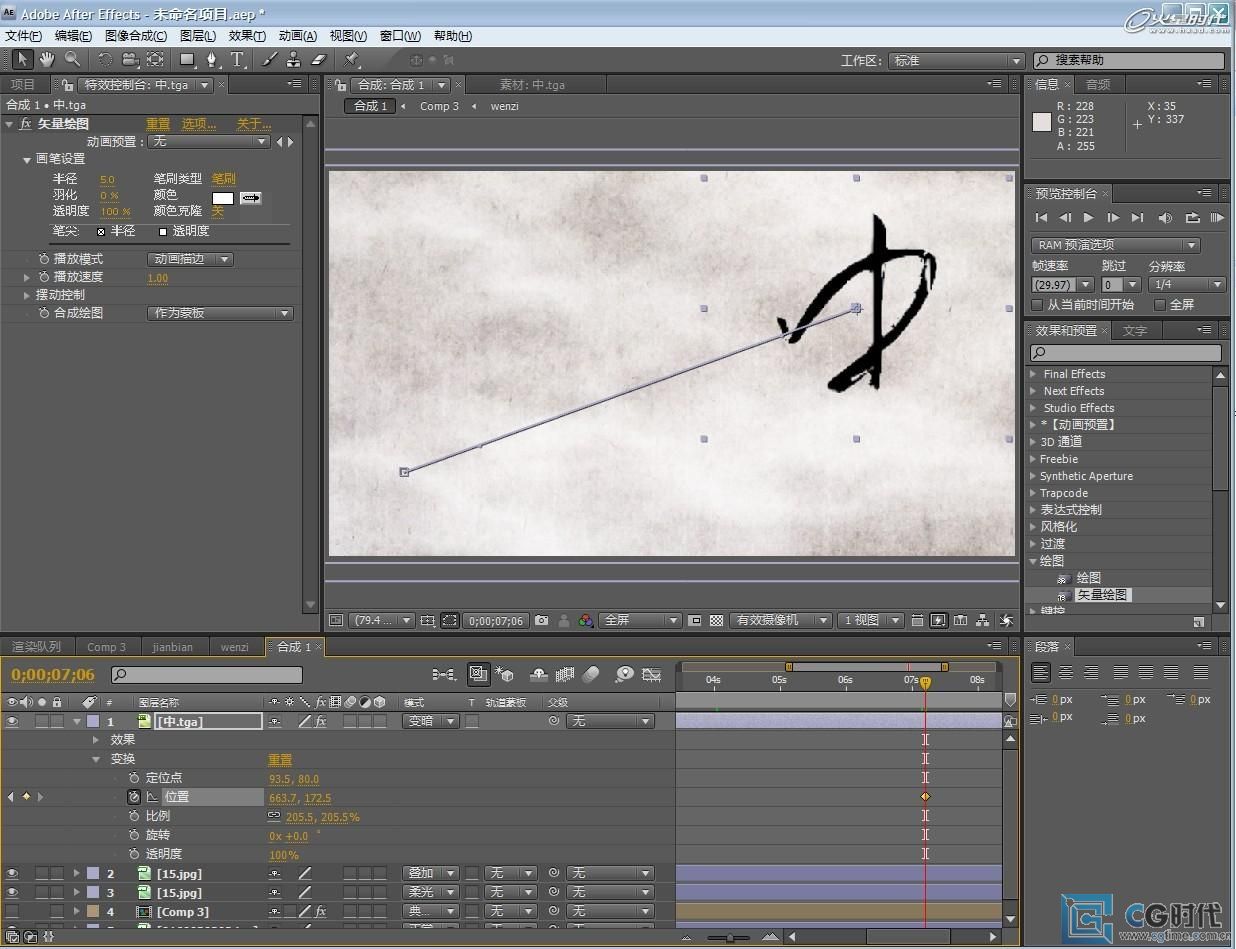This screenshot has height=949, width=1236.
Task: Jump to first frame in preview panel
Action: [1041, 217]
